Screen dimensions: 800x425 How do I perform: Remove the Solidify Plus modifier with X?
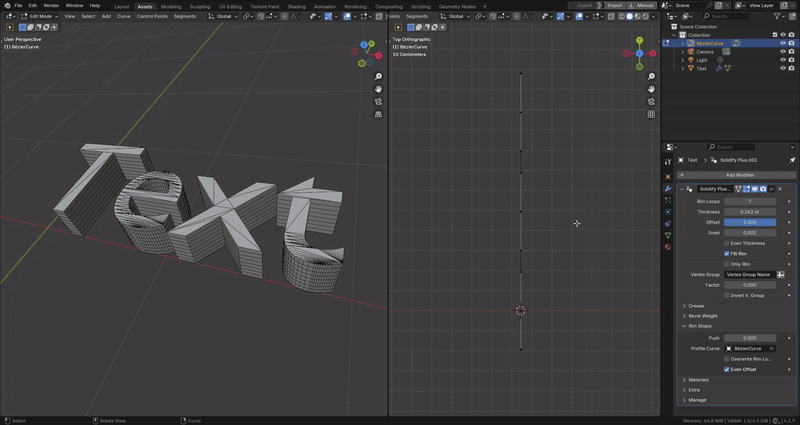pos(780,189)
